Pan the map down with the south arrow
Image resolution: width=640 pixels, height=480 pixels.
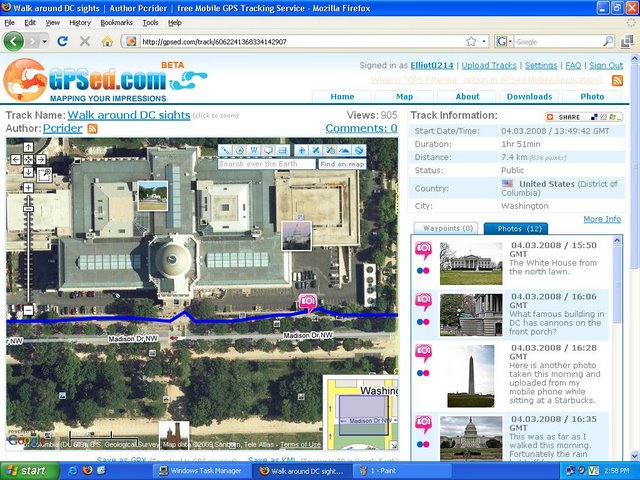[x=28, y=172]
